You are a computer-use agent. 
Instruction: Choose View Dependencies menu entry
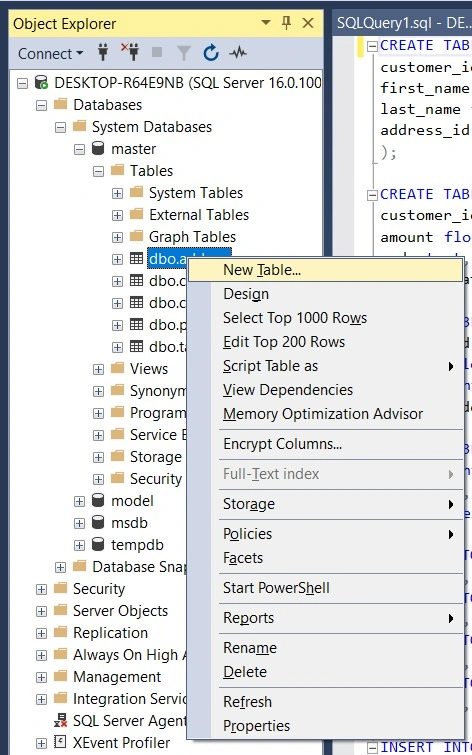pyautogui.click(x=325, y=390)
